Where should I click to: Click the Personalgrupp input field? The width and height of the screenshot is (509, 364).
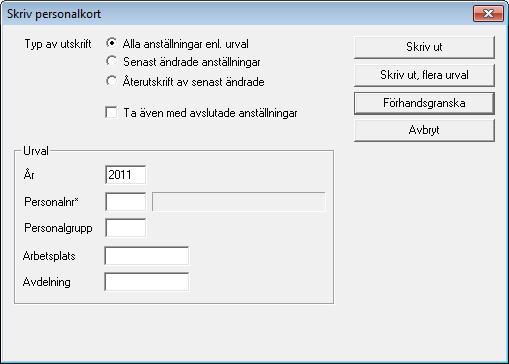[125, 228]
